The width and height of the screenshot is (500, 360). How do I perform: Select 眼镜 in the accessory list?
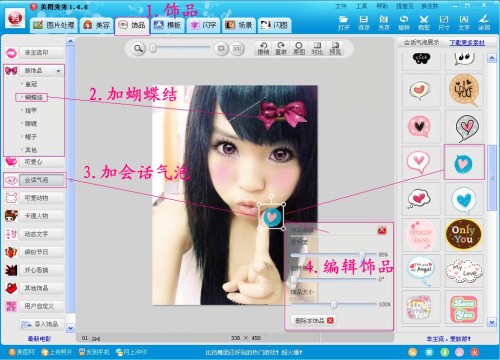pos(31,124)
